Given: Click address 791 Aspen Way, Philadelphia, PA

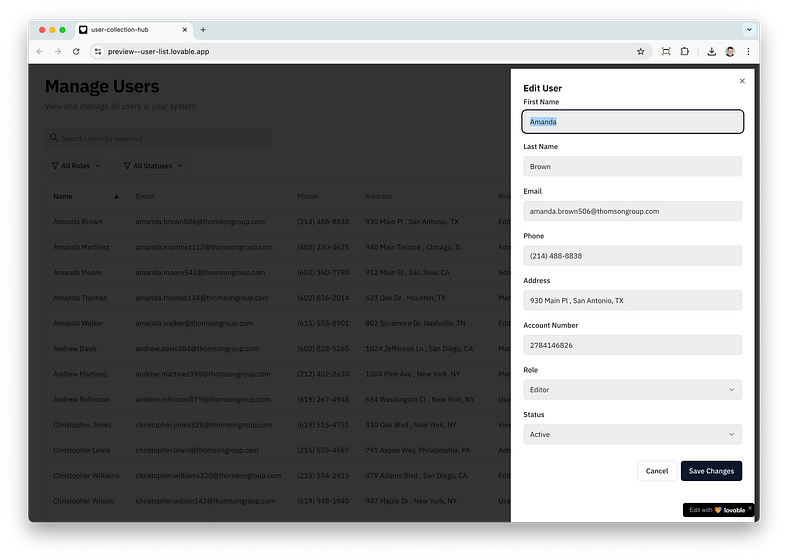Looking at the screenshot, I should (x=418, y=450).
